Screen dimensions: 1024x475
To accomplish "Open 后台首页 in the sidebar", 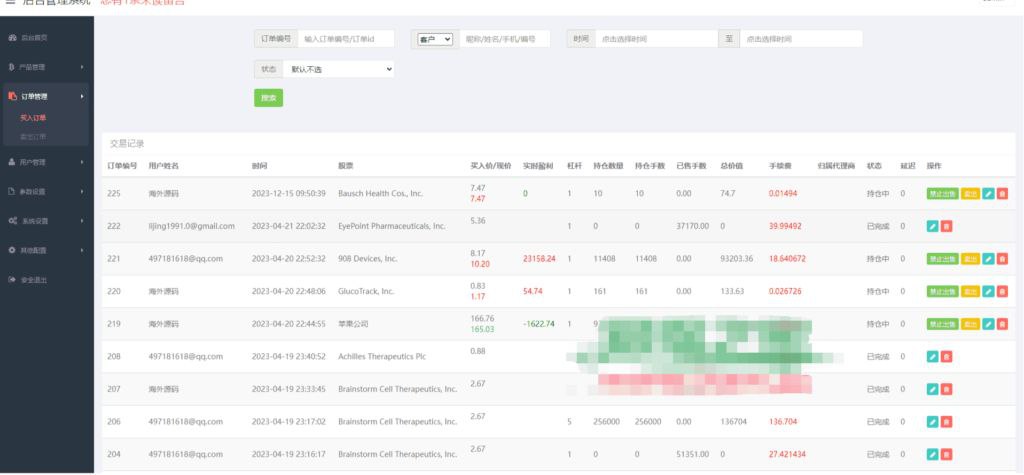I will pos(34,37).
